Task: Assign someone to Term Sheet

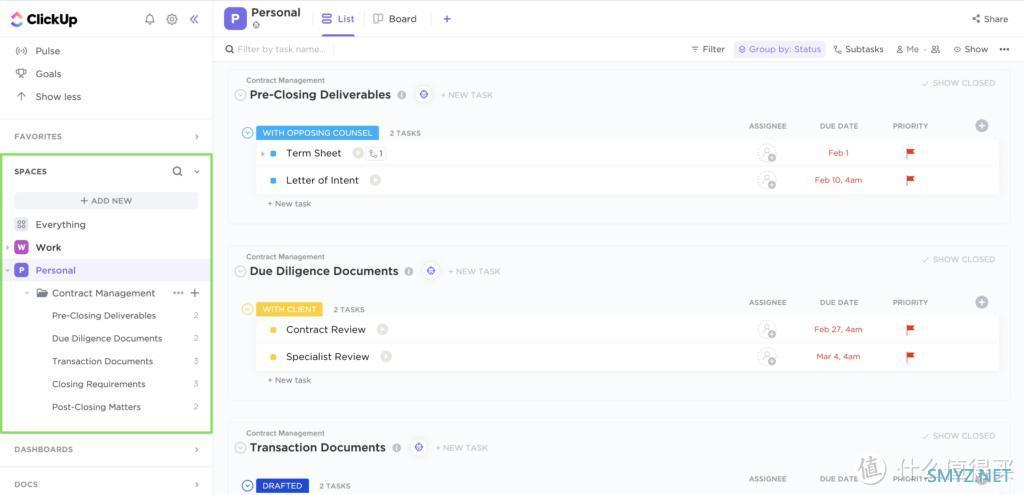Action: pos(767,153)
